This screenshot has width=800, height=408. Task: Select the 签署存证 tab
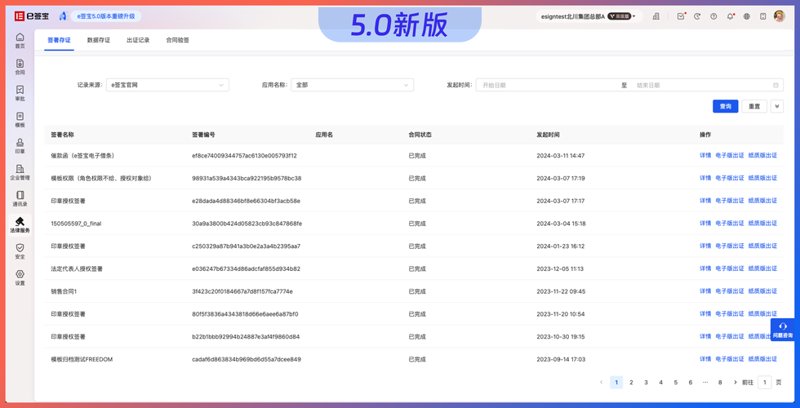tap(59, 40)
